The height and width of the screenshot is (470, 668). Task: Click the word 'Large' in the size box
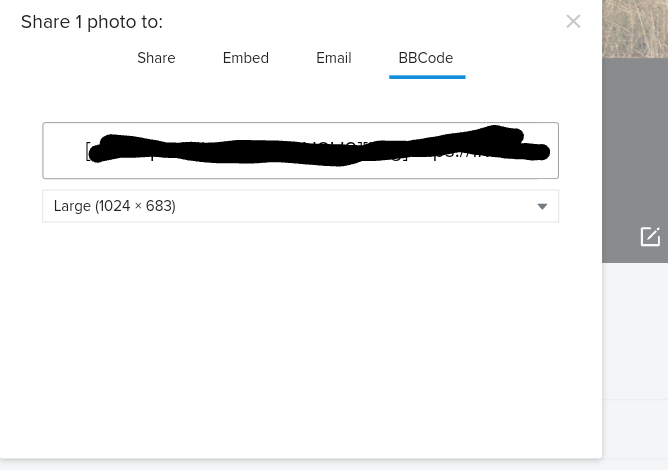72,206
